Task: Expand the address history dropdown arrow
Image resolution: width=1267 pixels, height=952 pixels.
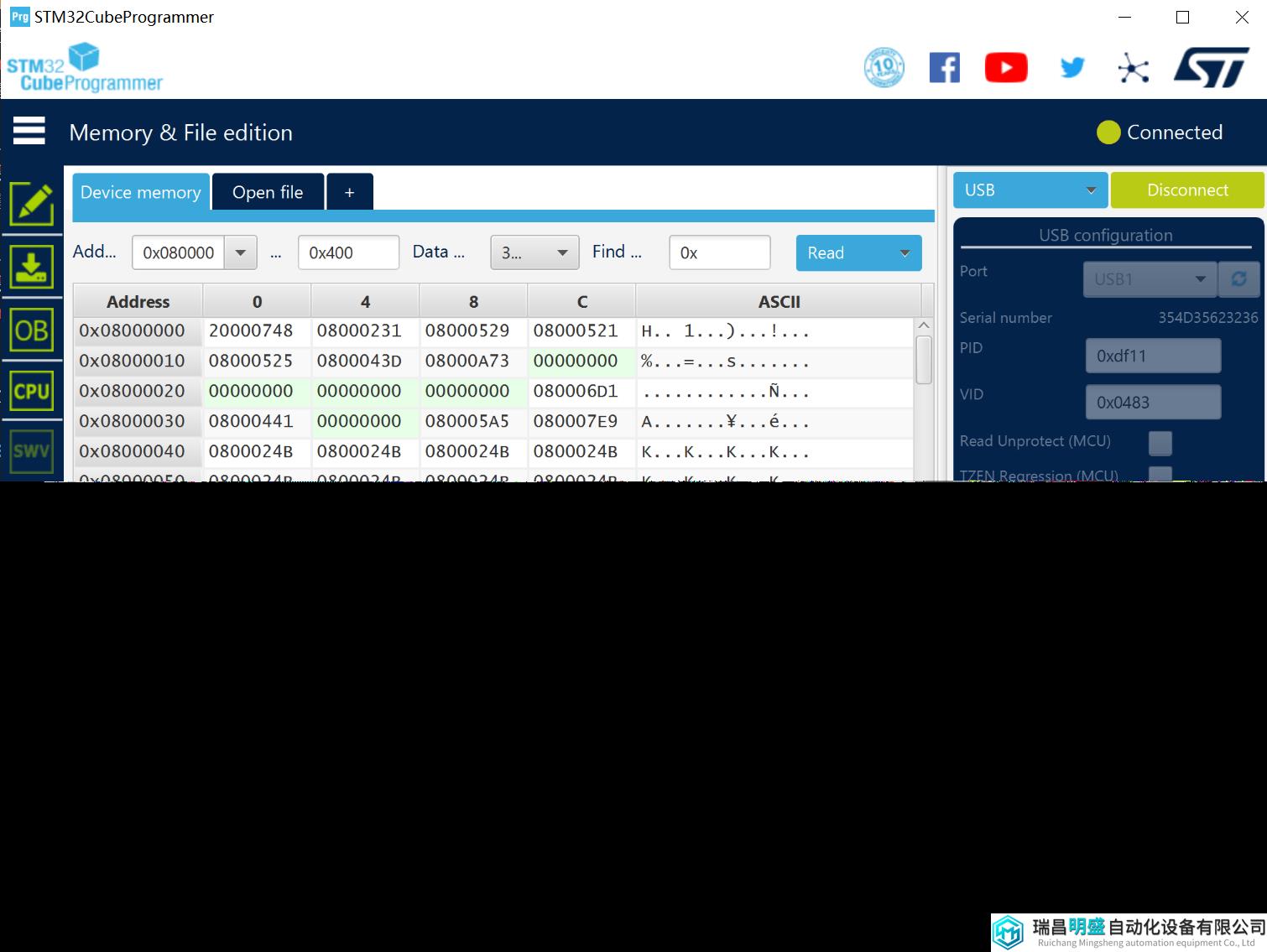Action: [240, 252]
